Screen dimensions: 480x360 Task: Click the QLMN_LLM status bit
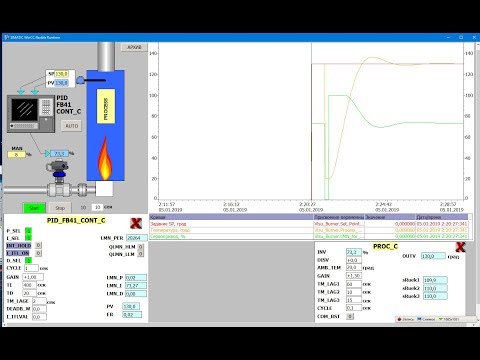pos(141,254)
